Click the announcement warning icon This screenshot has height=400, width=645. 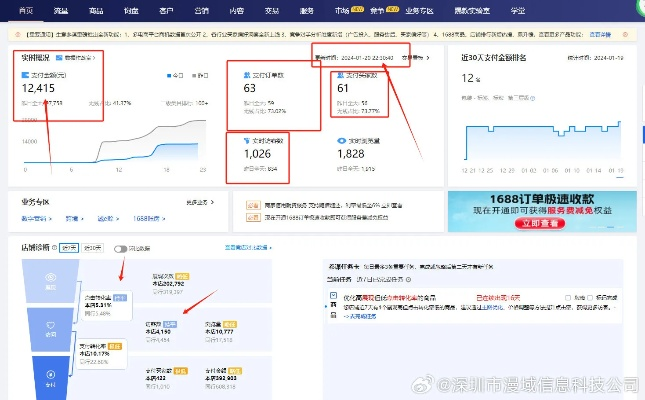[x=18, y=35]
